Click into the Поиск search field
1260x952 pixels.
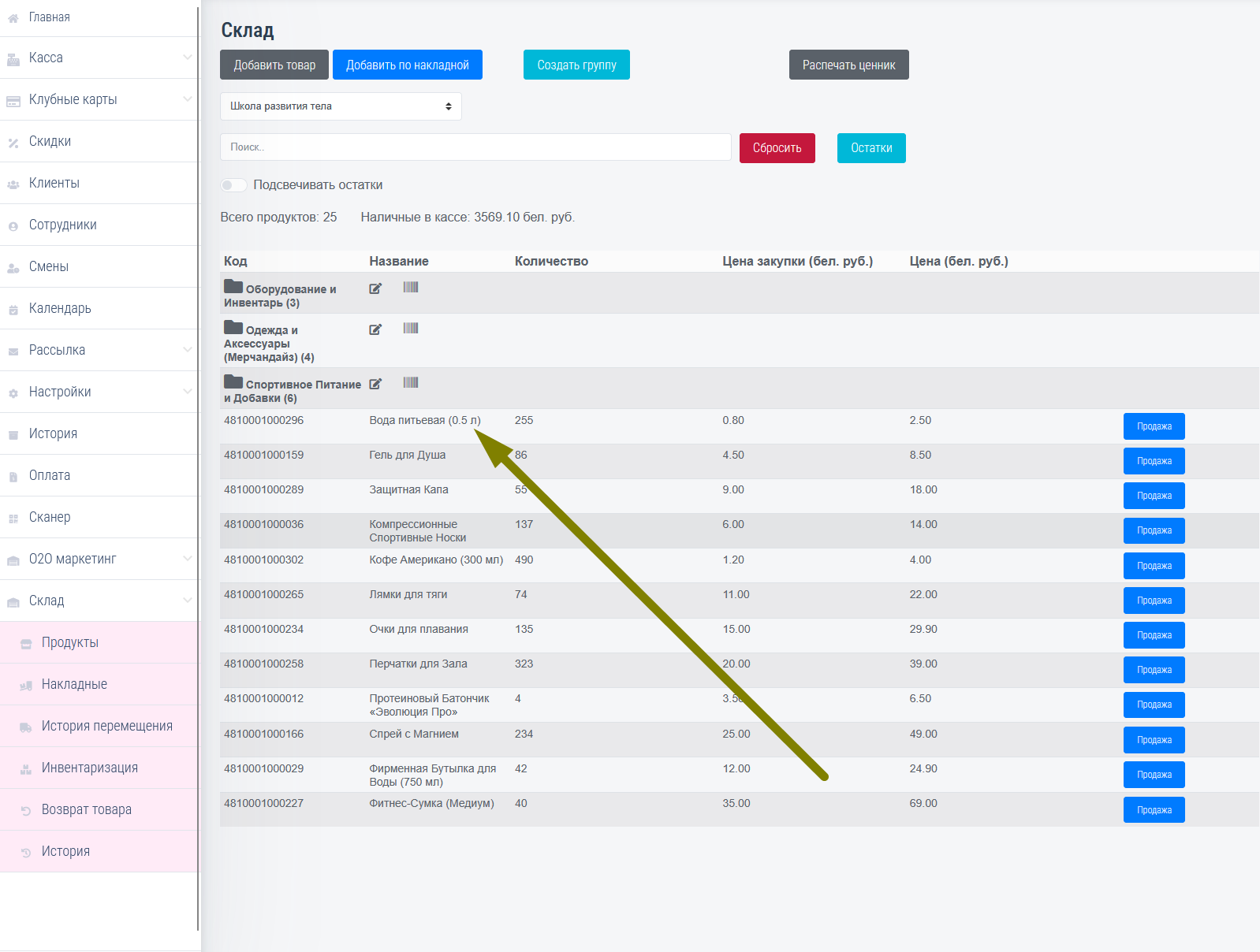pos(475,147)
